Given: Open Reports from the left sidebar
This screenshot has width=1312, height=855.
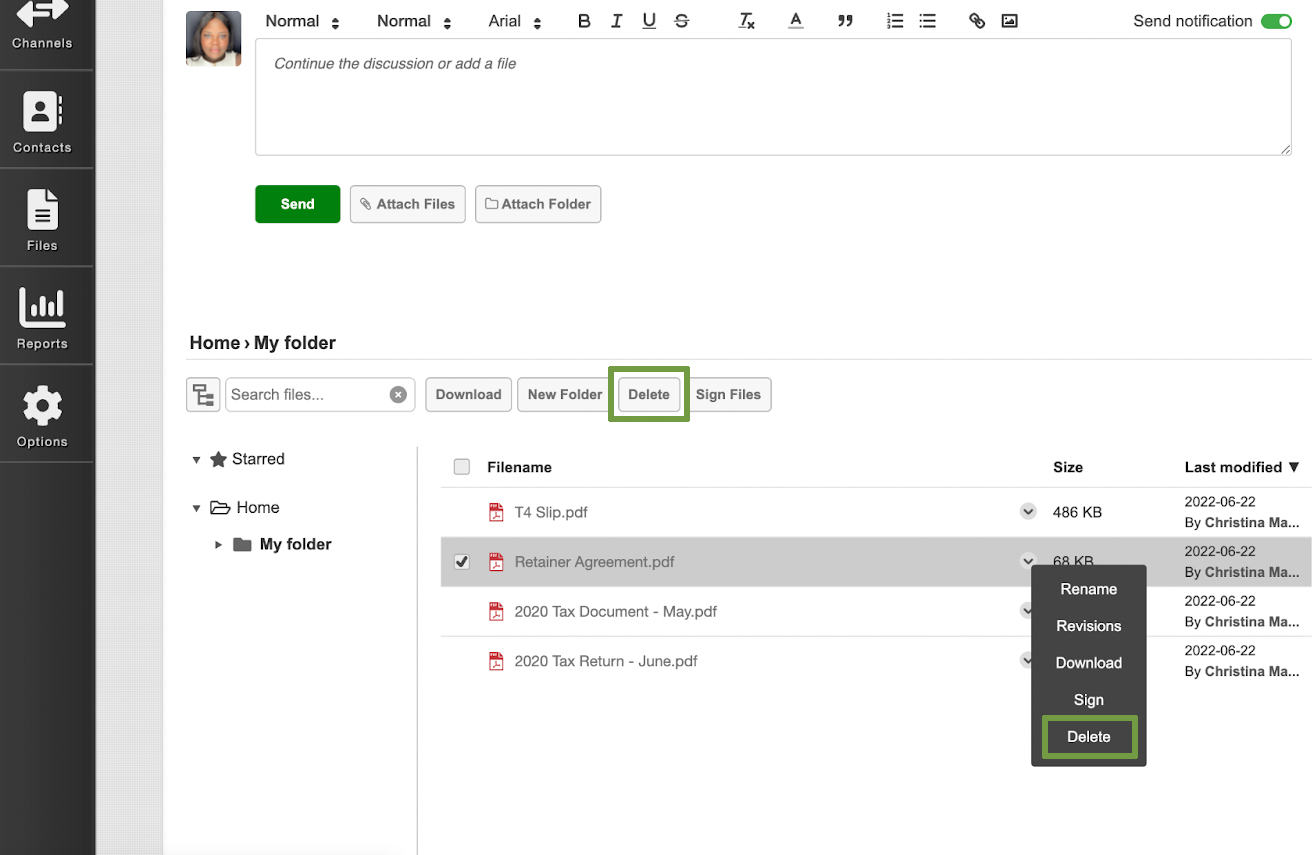Looking at the screenshot, I should [42, 317].
